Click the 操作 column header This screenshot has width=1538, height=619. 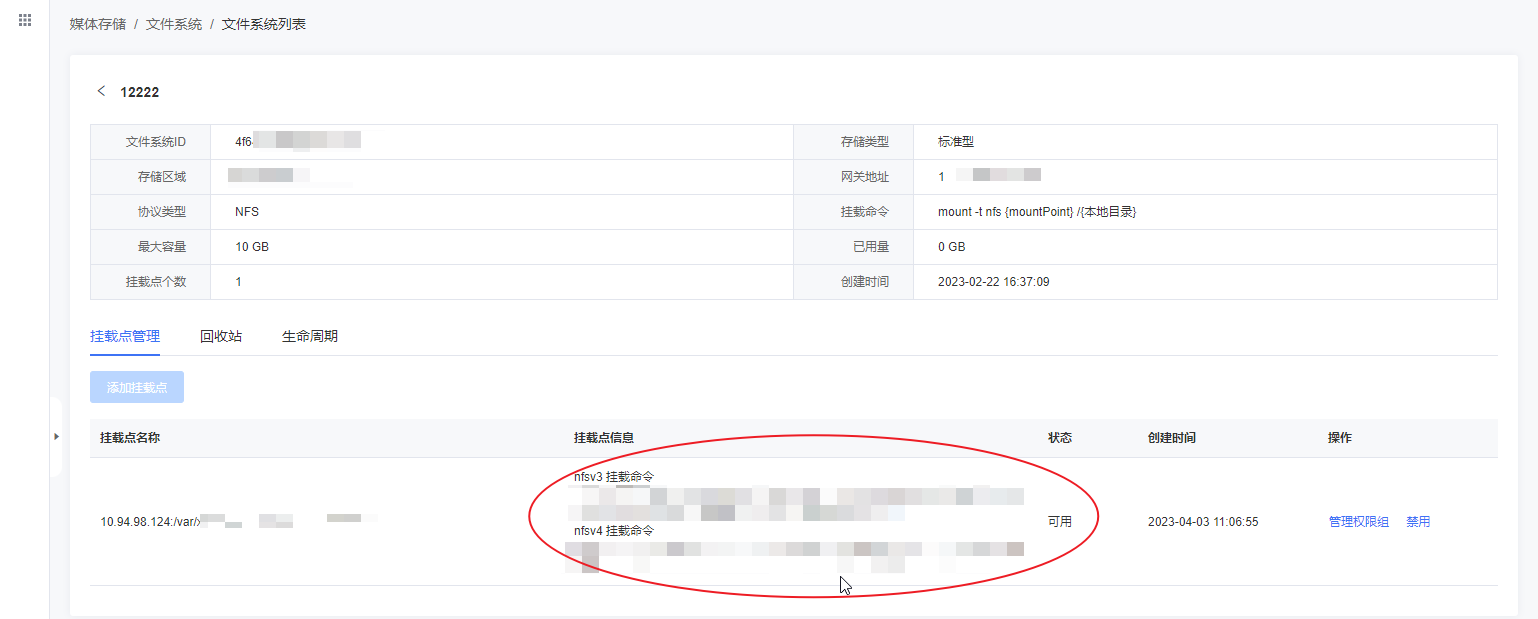point(1340,438)
